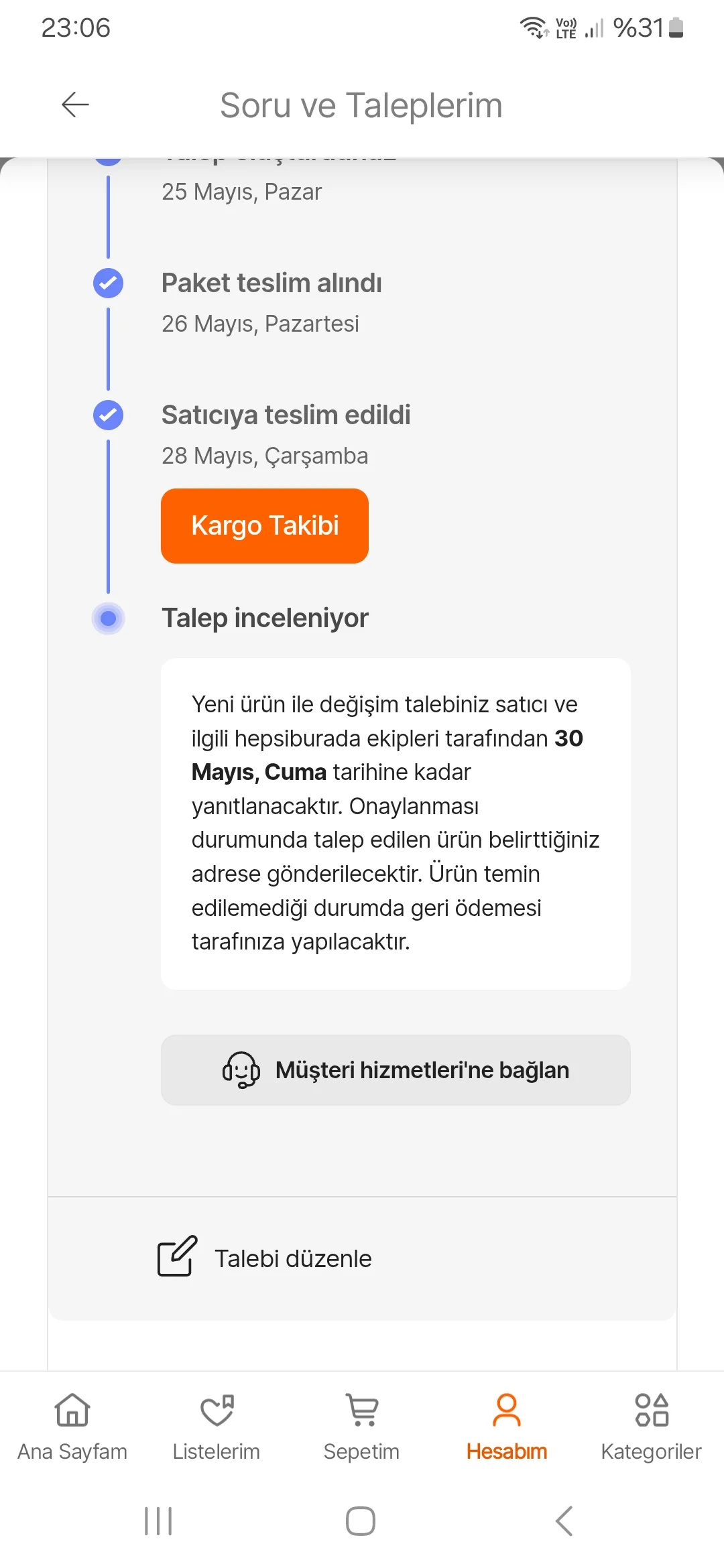Tap the Talep inceleniyor status dot
724x1568 pixels.
(108, 618)
